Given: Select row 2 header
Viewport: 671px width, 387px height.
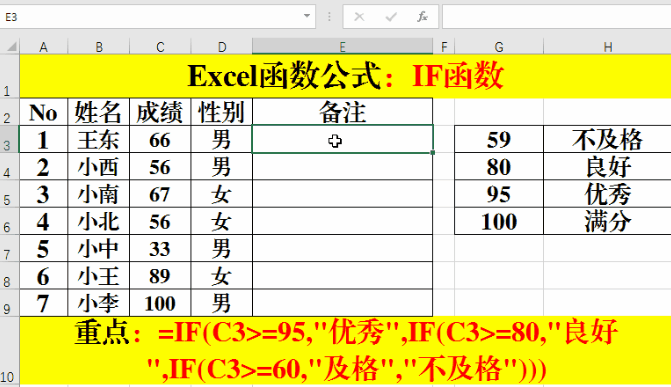Looking at the screenshot, I should (9, 112).
